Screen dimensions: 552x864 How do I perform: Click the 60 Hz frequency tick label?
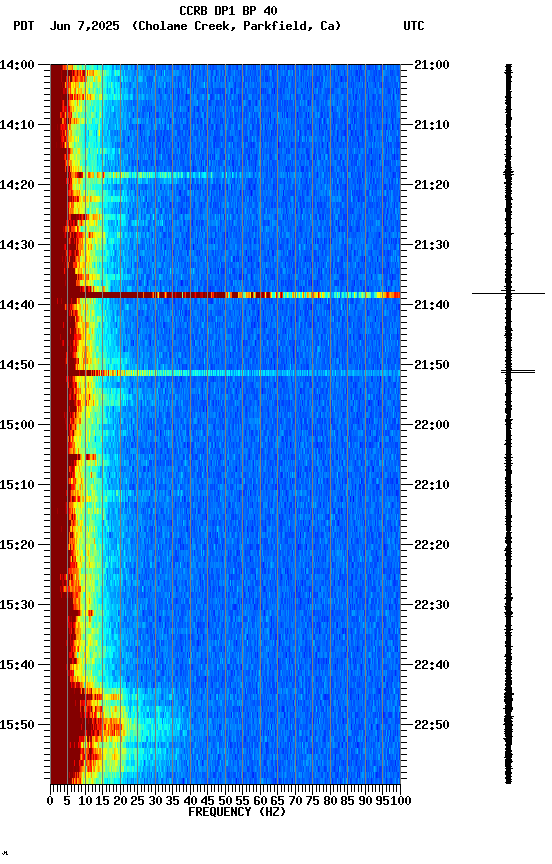click(x=260, y=801)
